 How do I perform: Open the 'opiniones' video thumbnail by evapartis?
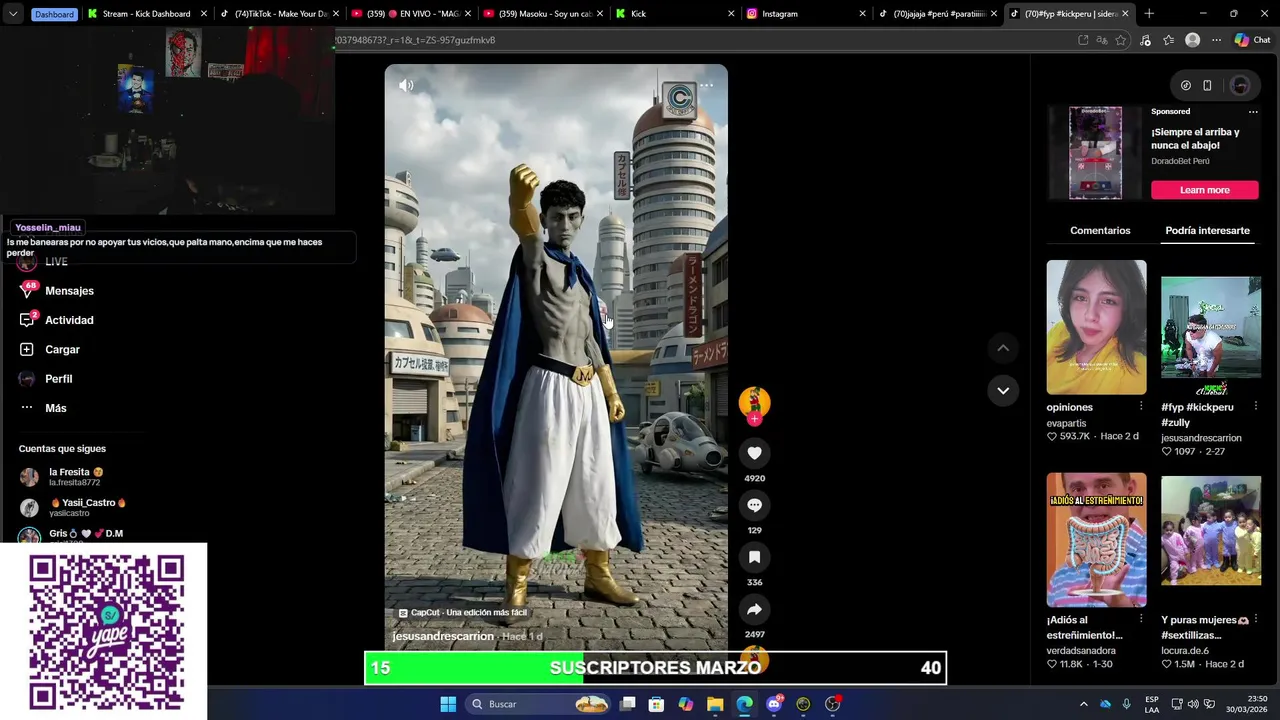[x=1096, y=327]
